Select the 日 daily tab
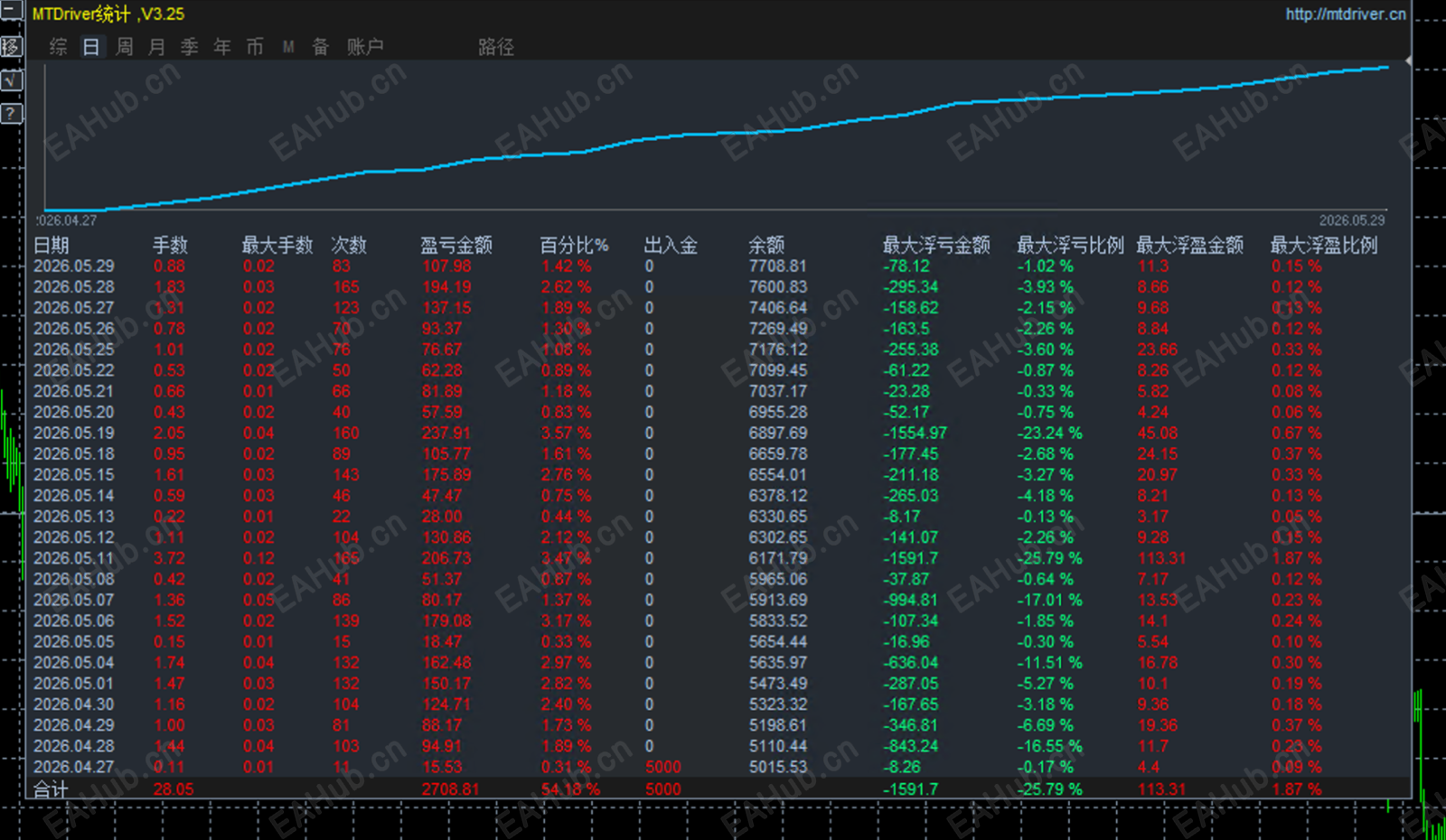The width and height of the screenshot is (1446, 840). (x=91, y=47)
